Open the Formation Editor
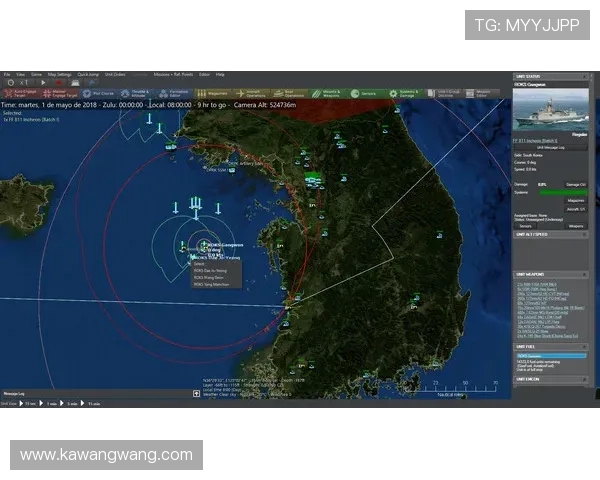Viewport: 600px width, 480px height. tap(173, 93)
